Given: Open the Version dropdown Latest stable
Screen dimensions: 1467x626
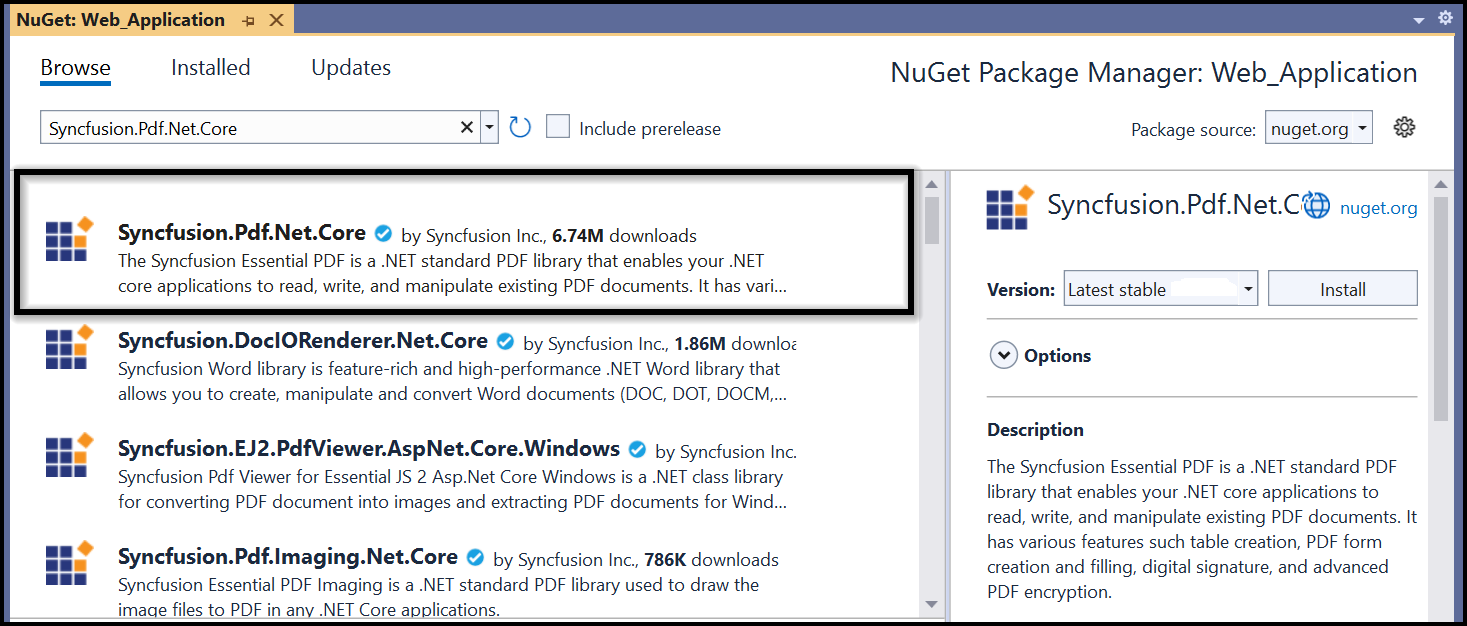Looking at the screenshot, I should pyautogui.click(x=1161, y=289).
